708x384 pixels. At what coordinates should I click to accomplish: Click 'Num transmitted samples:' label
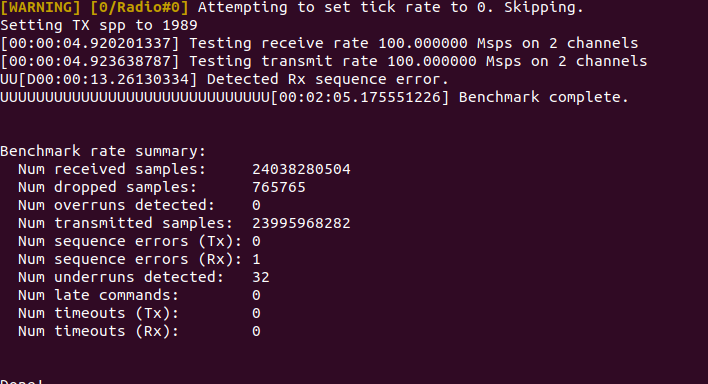[126, 223]
